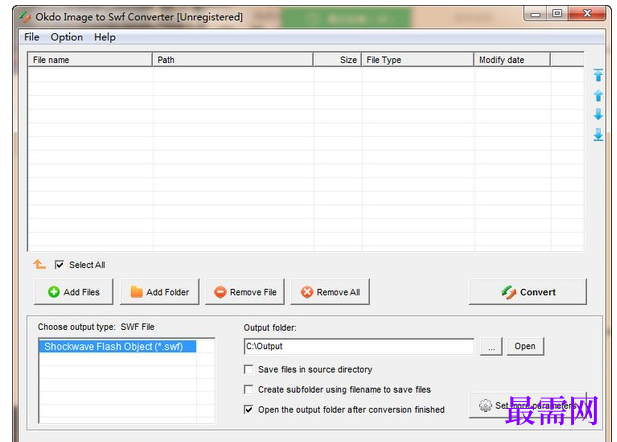The image size is (617, 442).
Task: Move selected file up one position
Action: point(598,95)
